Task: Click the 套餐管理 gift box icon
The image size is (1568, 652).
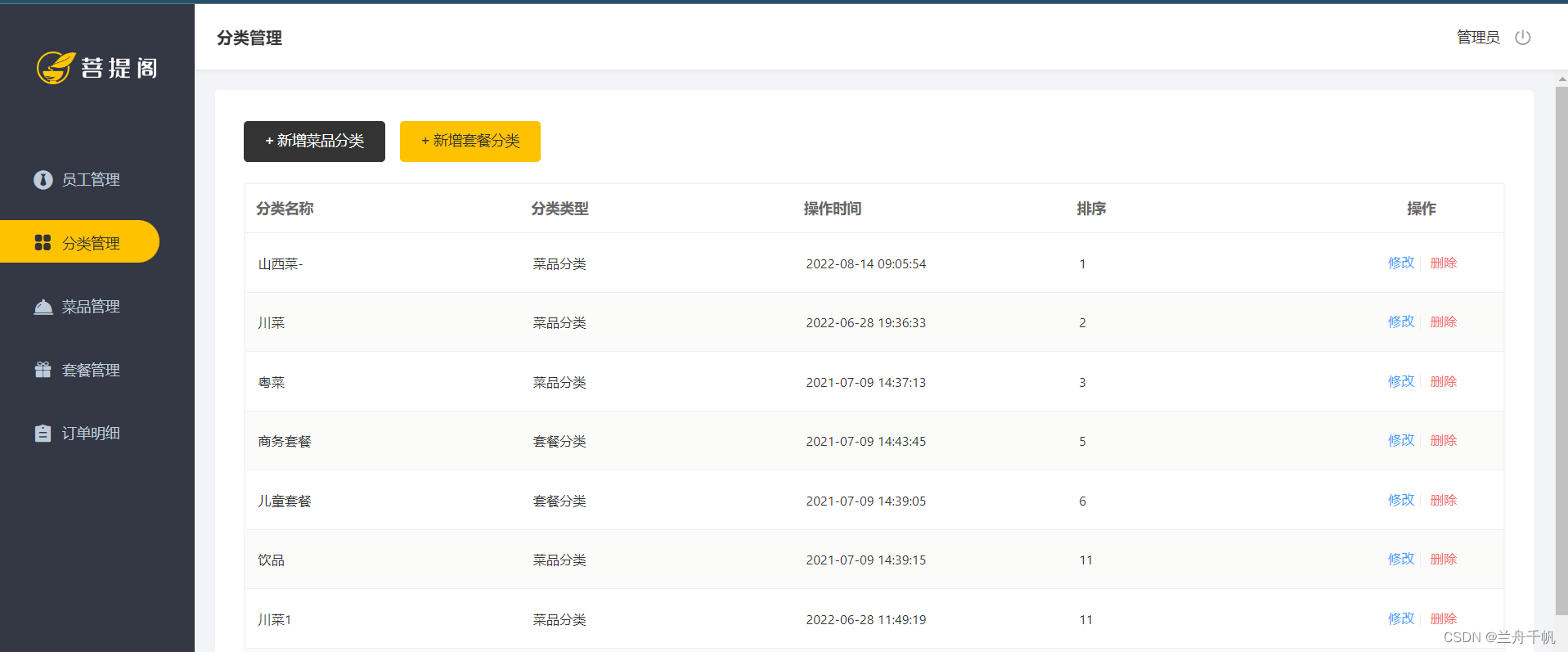Action: 43,370
